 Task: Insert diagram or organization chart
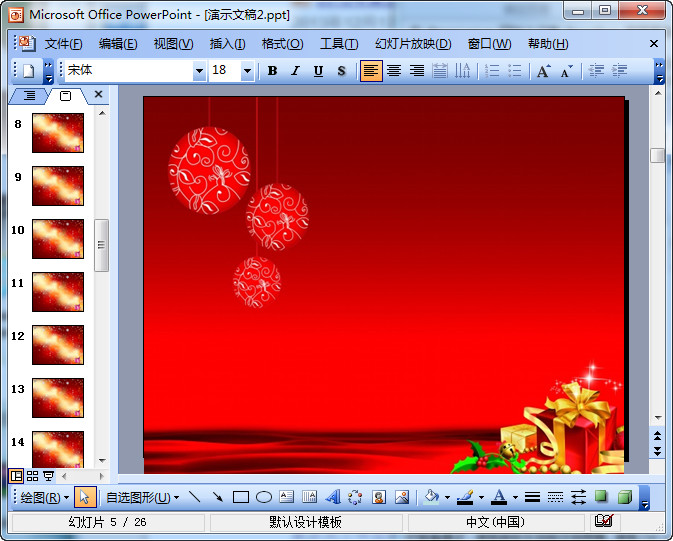tap(355, 498)
